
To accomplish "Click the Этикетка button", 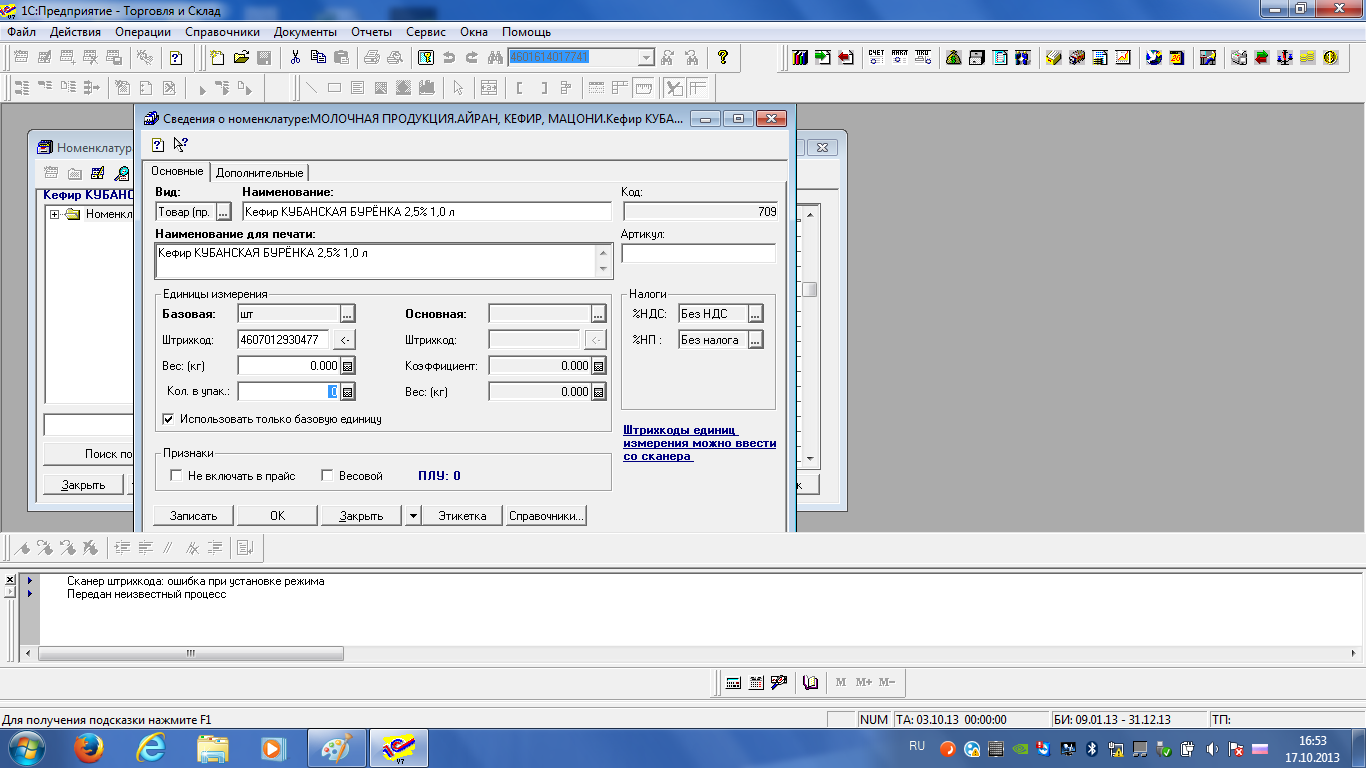I will coord(462,516).
